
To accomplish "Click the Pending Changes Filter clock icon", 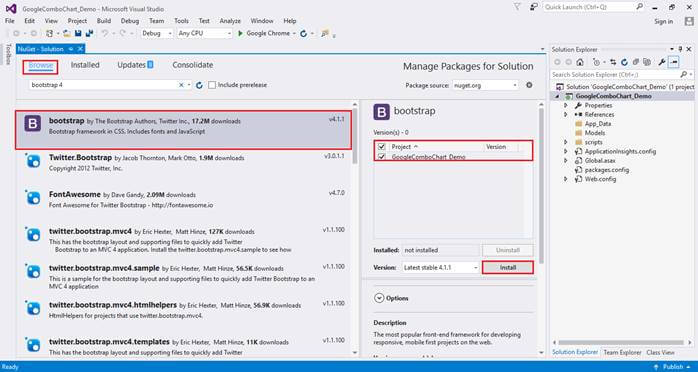I will pyautogui.click(x=597, y=62).
